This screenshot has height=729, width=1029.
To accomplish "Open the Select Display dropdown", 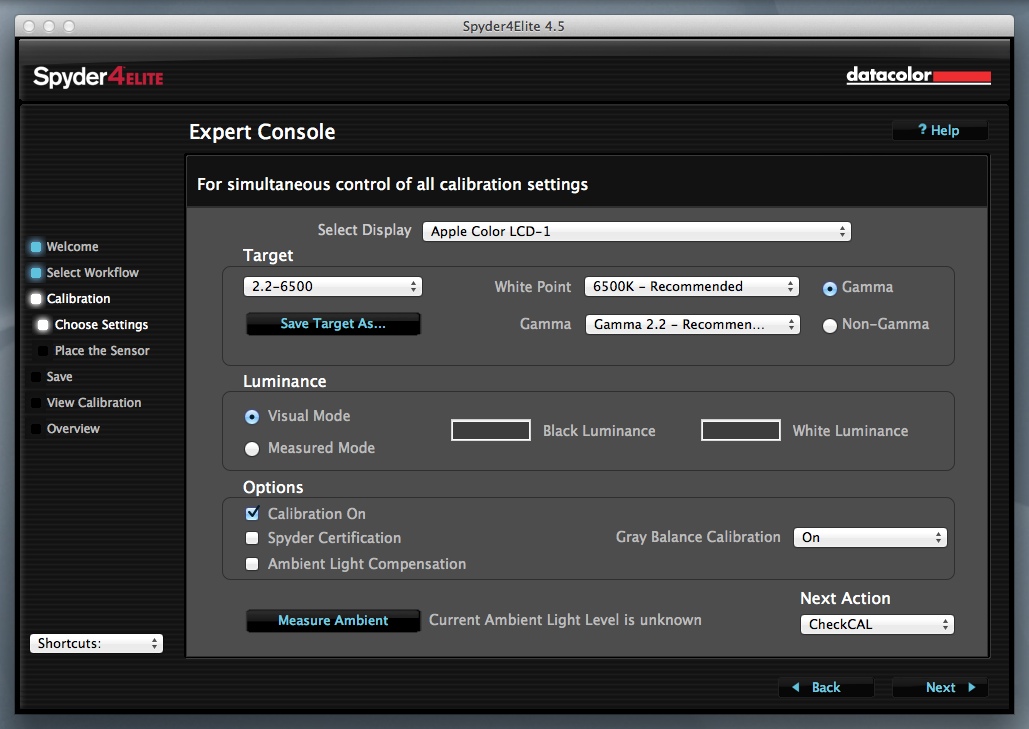I will click(x=637, y=231).
